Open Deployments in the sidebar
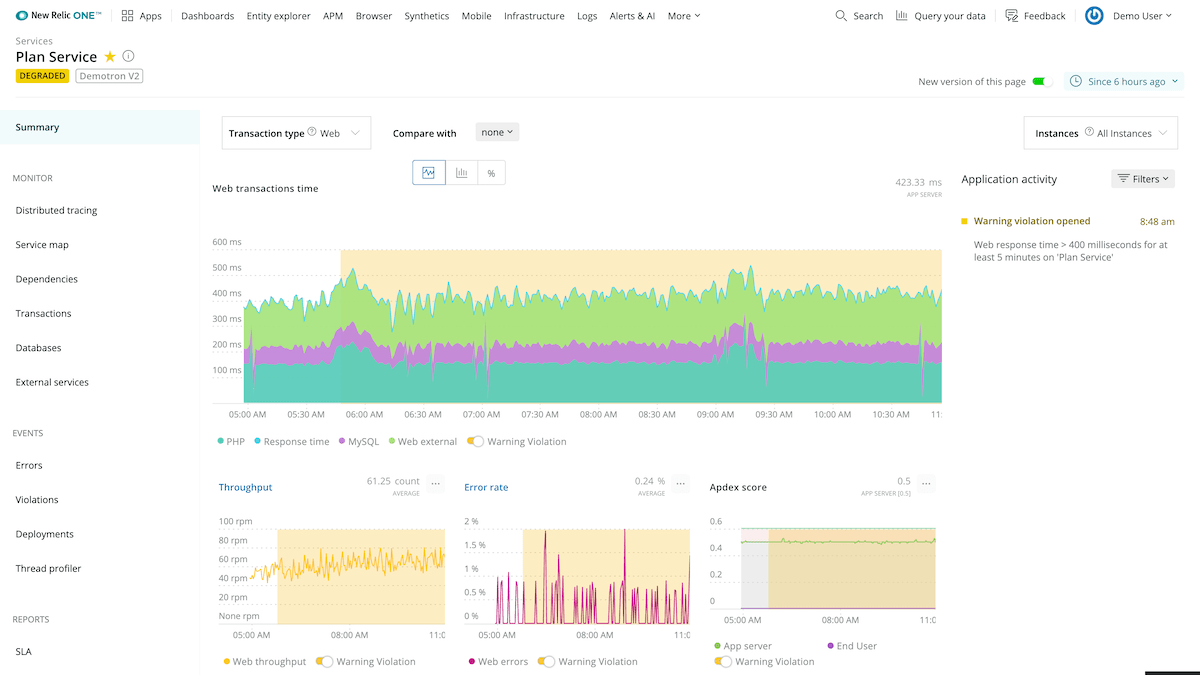Image resolution: width=1200 pixels, height=675 pixels. [45, 534]
